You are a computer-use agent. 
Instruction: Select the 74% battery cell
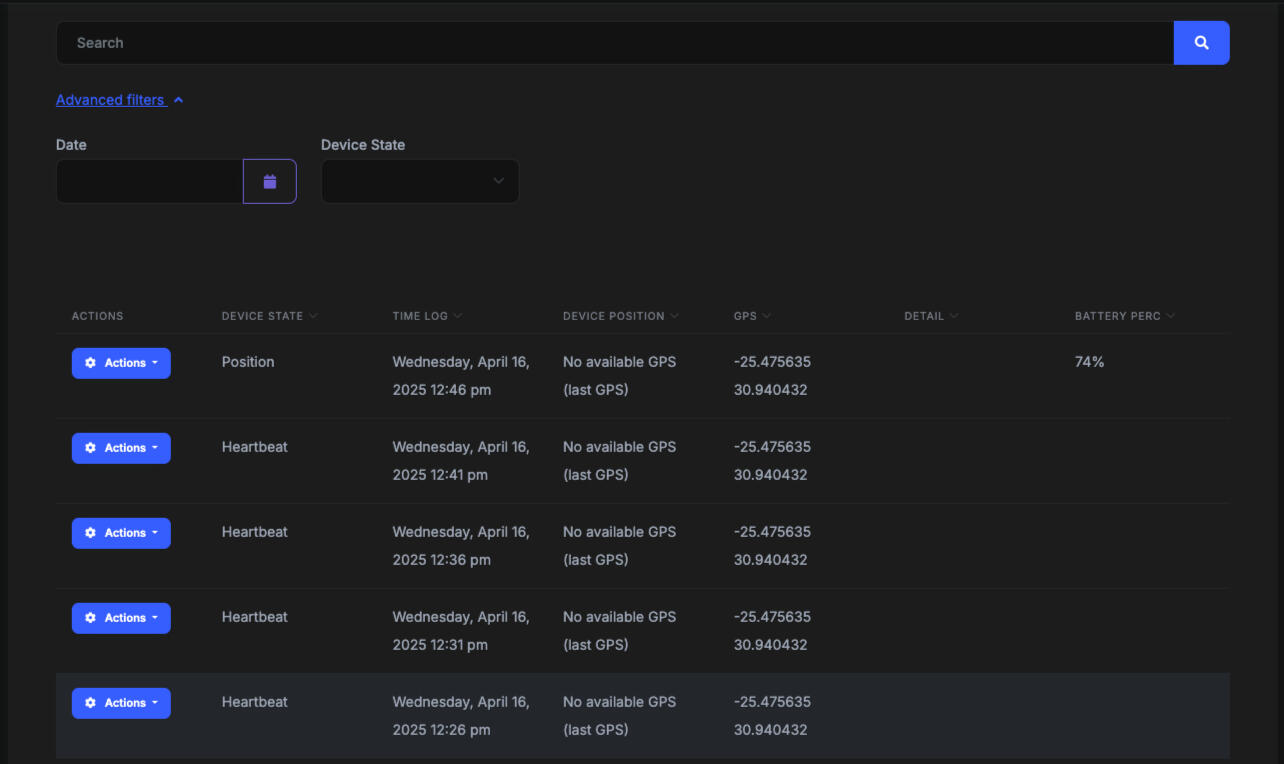pyautogui.click(x=1089, y=362)
